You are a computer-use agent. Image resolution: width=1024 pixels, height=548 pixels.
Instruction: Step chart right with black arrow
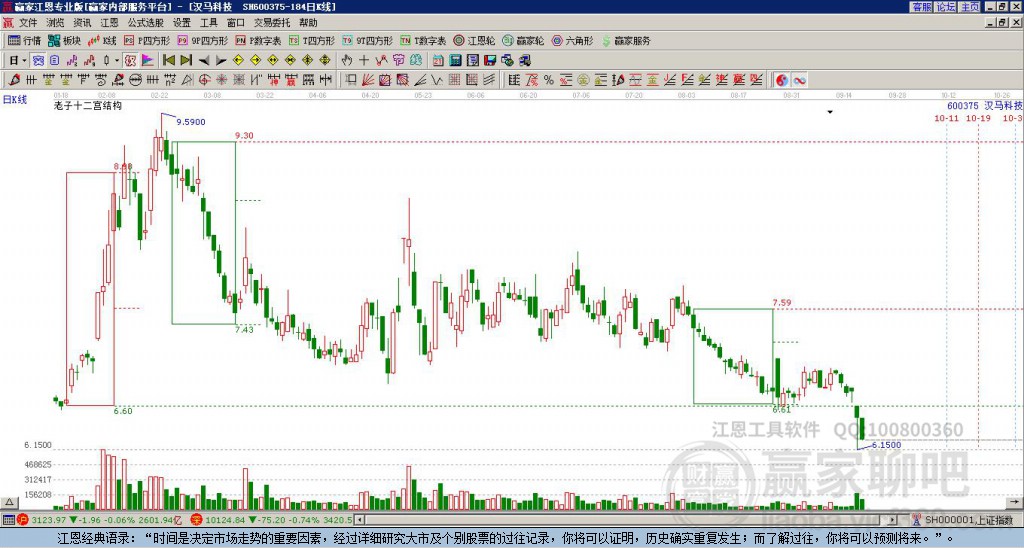point(221,61)
